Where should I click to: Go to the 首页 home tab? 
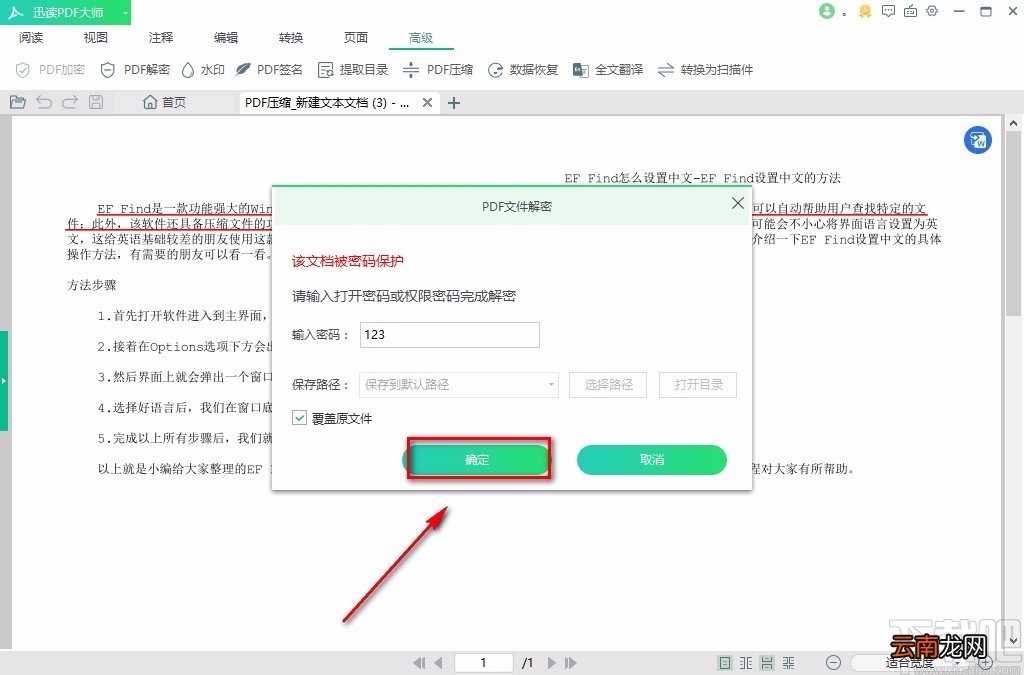[165, 102]
